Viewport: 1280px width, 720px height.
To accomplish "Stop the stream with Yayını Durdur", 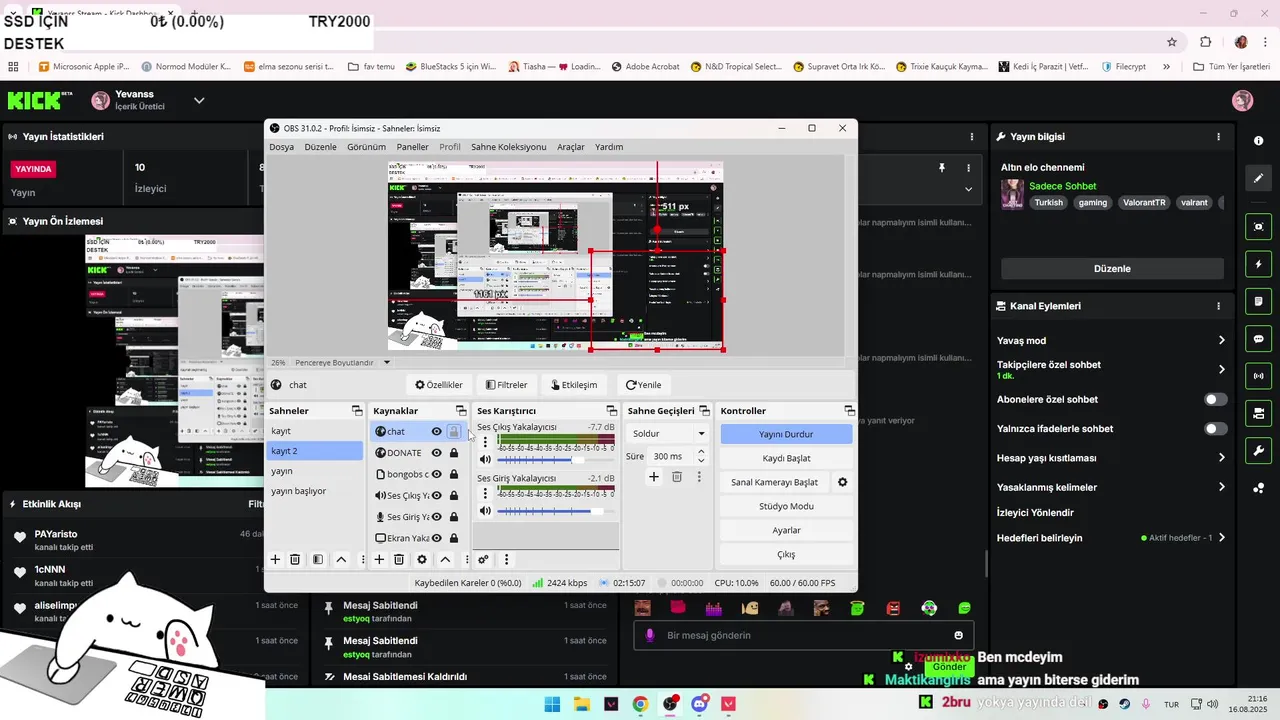I will point(786,434).
